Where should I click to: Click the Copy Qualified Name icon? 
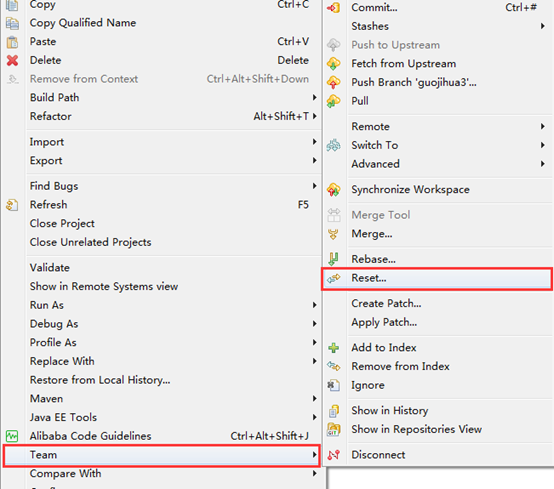pos(12,23)
